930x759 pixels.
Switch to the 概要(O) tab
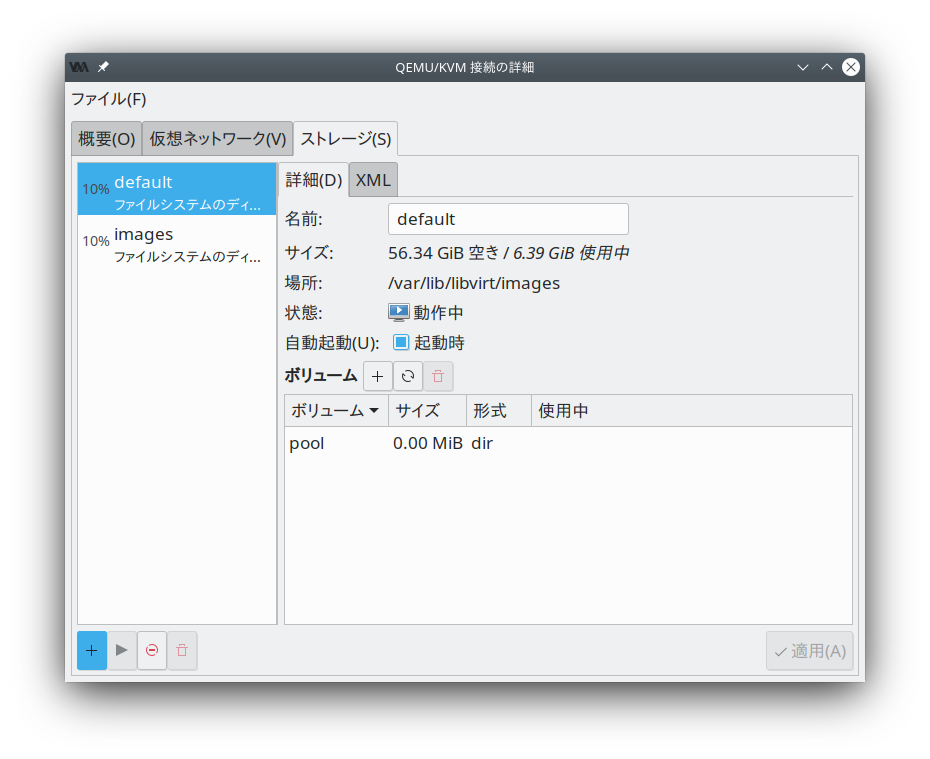click(x=107, y=139)
